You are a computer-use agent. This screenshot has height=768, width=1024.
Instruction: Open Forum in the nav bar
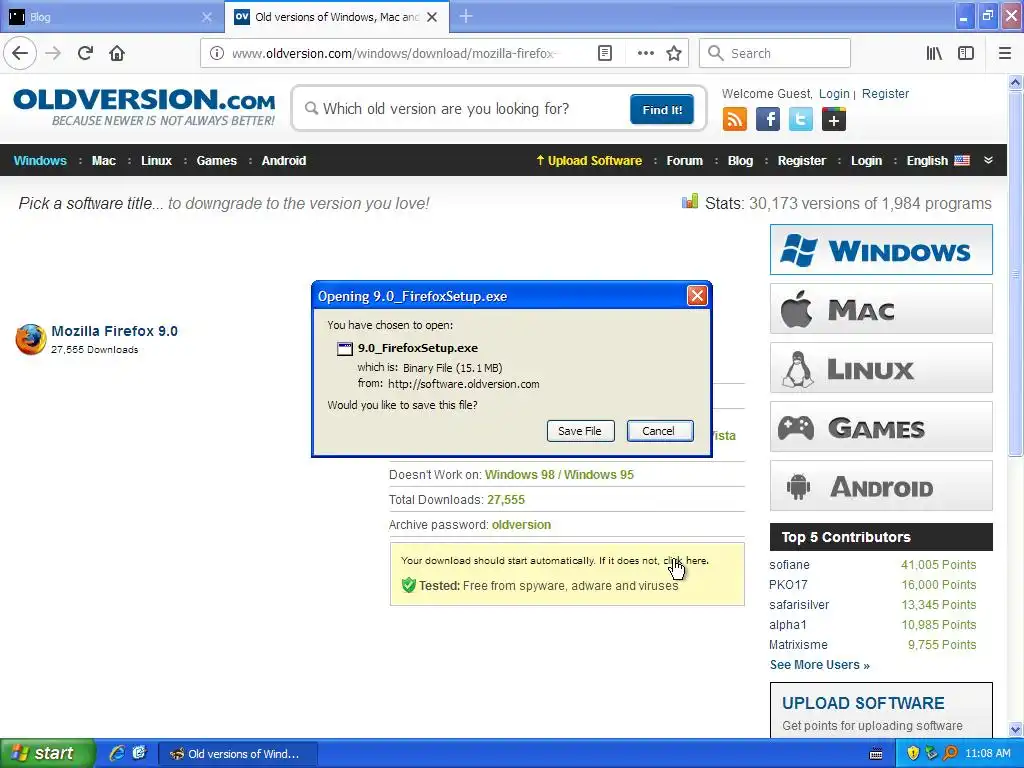684,161
